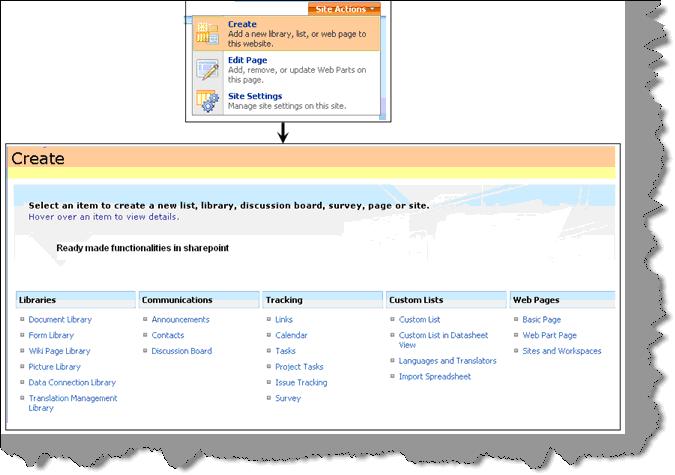Viewport: 675px width, 475px height.
Task: Open Wiki Page Library link
Action: coord(59,351)
